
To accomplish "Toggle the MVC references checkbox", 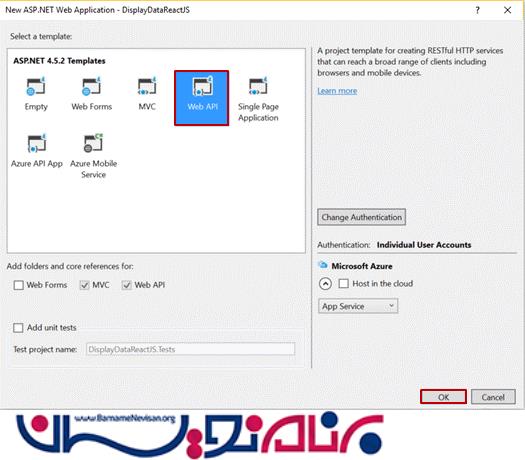I will pyautogui.click(x=84, y=285).
